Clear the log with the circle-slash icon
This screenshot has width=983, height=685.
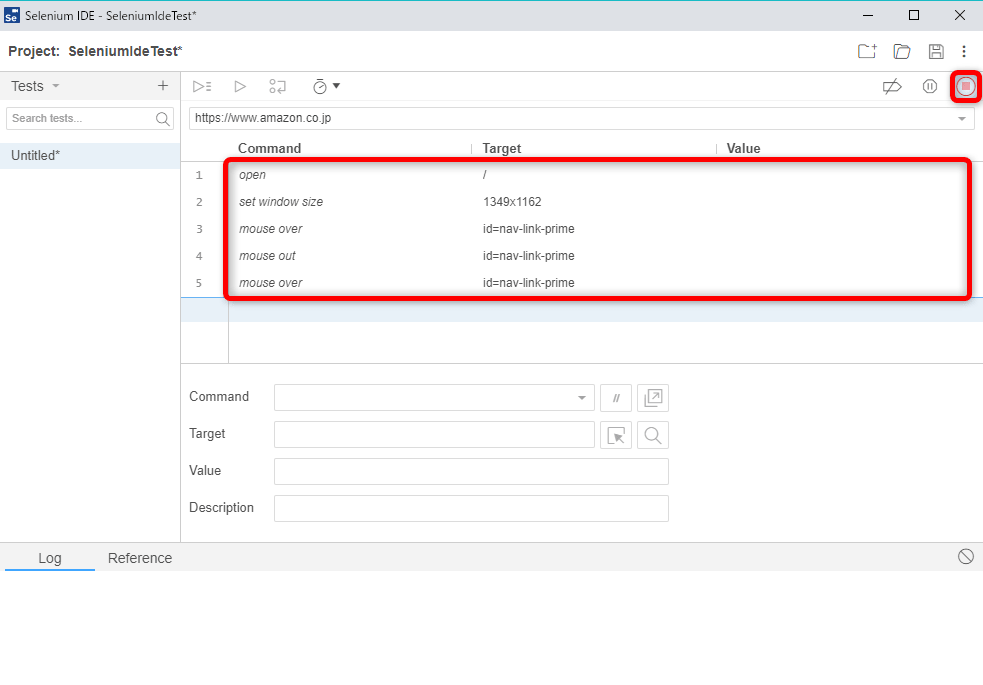coord(965,557)
